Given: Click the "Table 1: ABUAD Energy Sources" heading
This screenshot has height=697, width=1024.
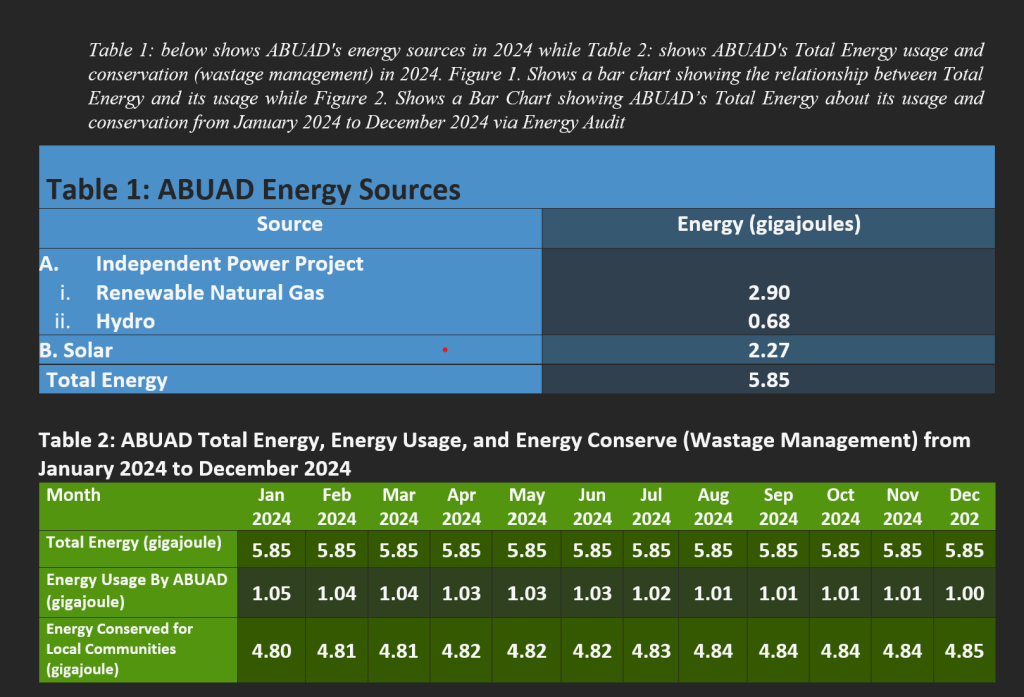Looking at the screenshot, I should tap(254, 189).
